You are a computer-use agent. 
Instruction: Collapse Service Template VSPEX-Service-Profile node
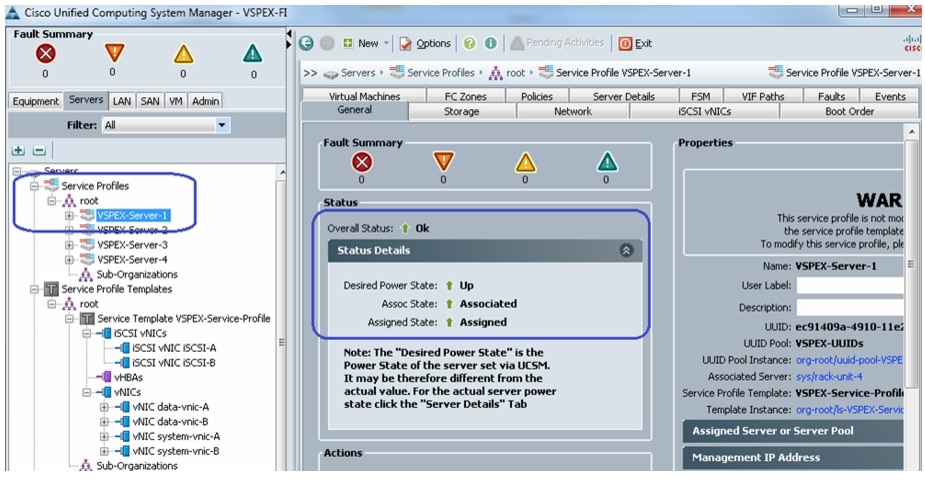click(69, 318)
